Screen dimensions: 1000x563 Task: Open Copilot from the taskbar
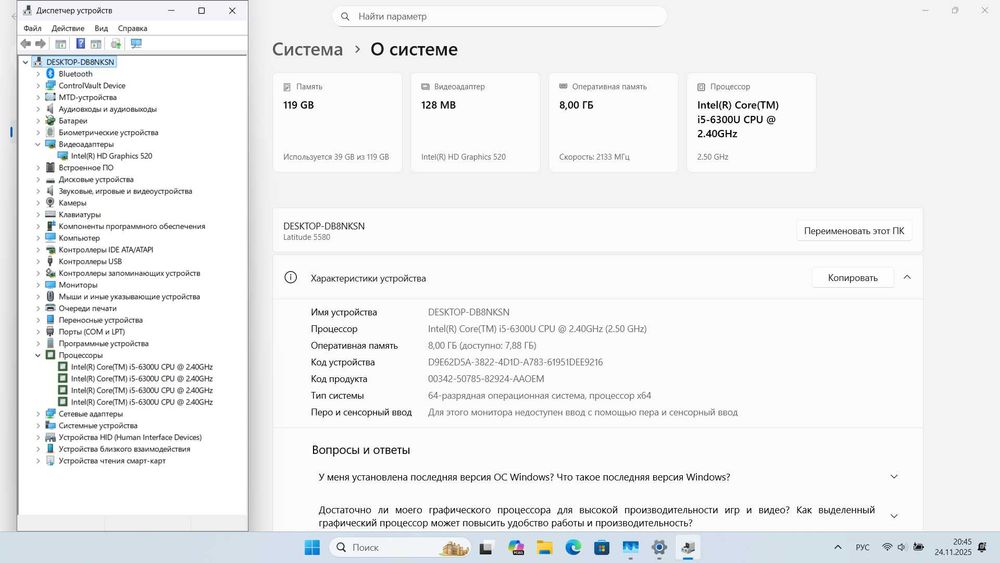tap(515, 547)
